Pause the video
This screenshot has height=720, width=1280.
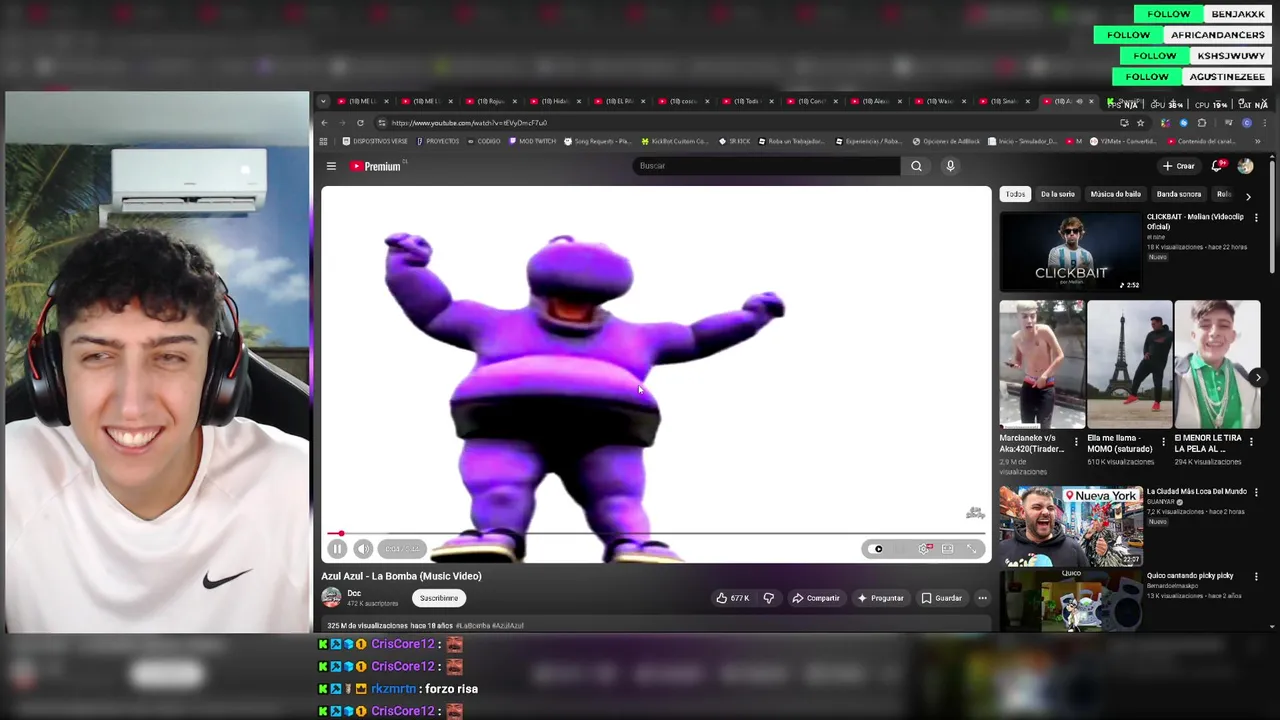tap(337, 548)
